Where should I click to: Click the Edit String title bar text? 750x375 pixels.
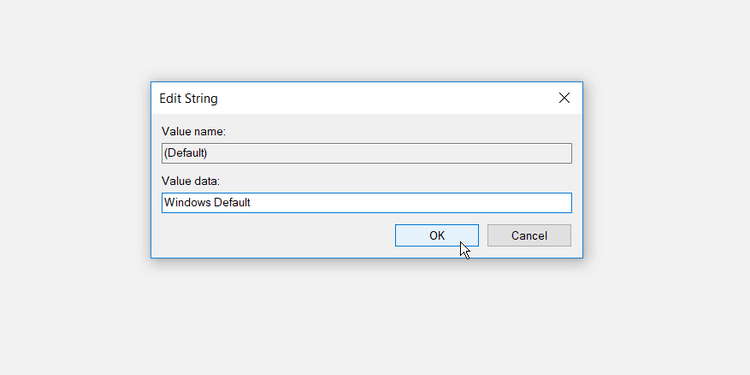(x=188, y=99)
